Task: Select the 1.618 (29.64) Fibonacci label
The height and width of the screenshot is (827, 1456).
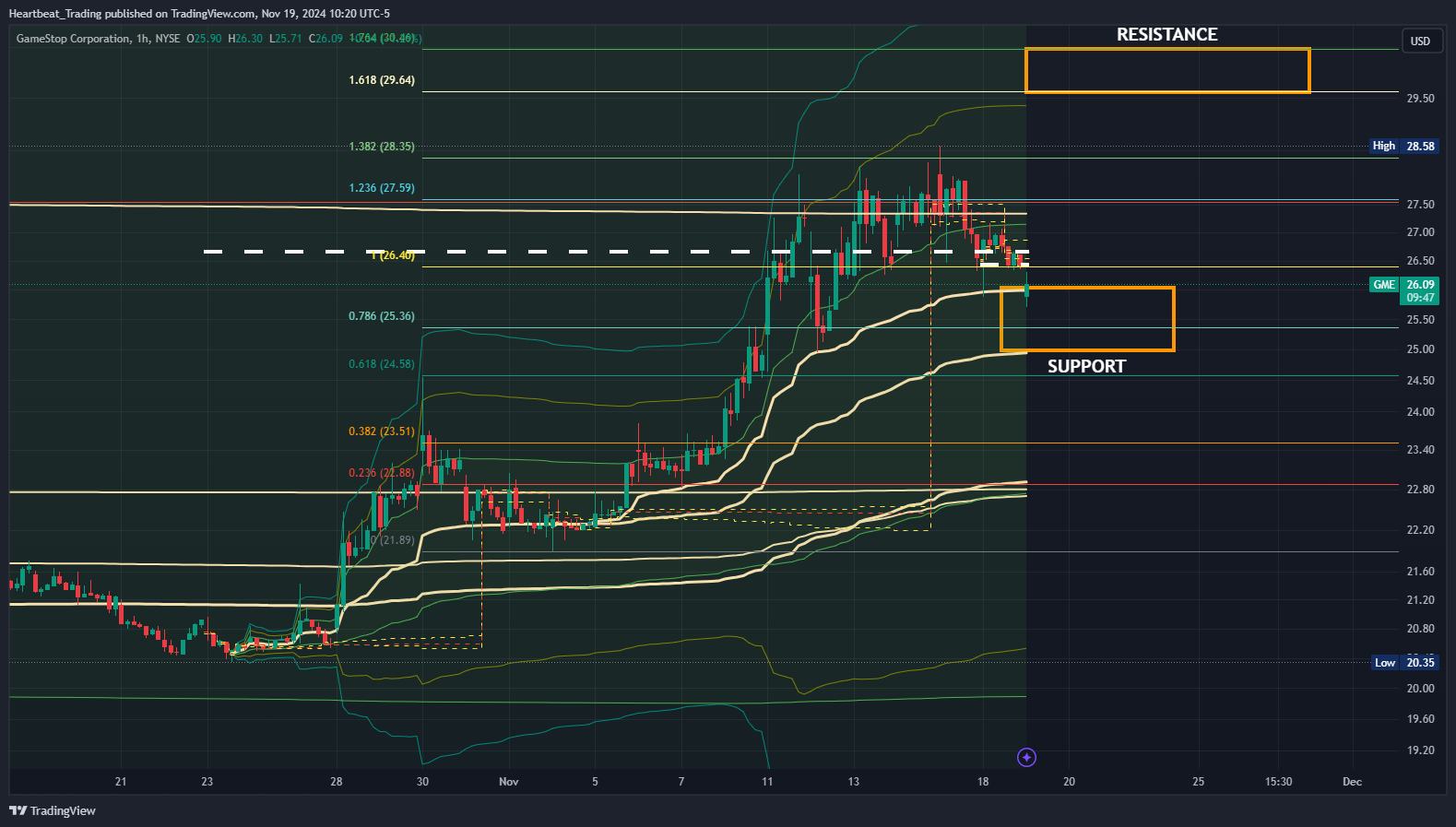Action: click(x=382, y=80)
